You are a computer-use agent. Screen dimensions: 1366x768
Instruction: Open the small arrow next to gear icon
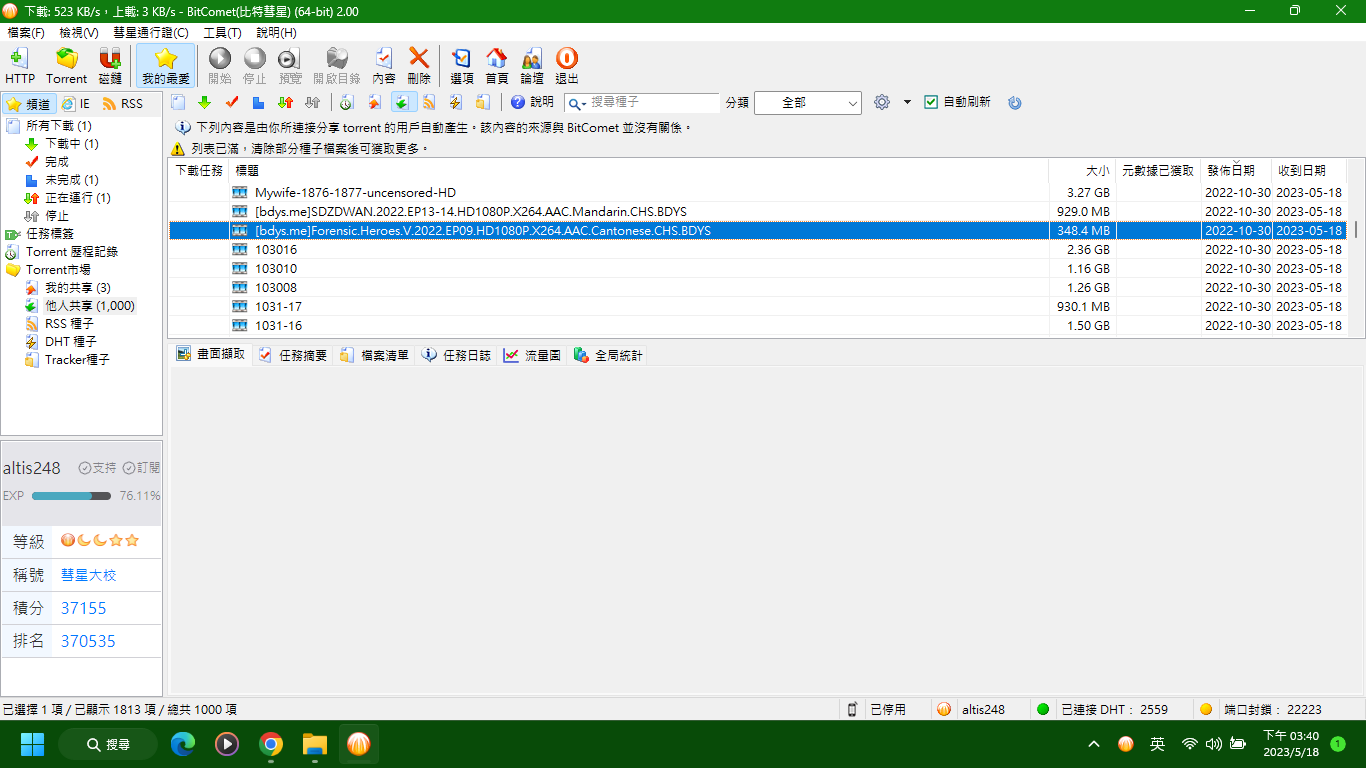pos(907,102)
